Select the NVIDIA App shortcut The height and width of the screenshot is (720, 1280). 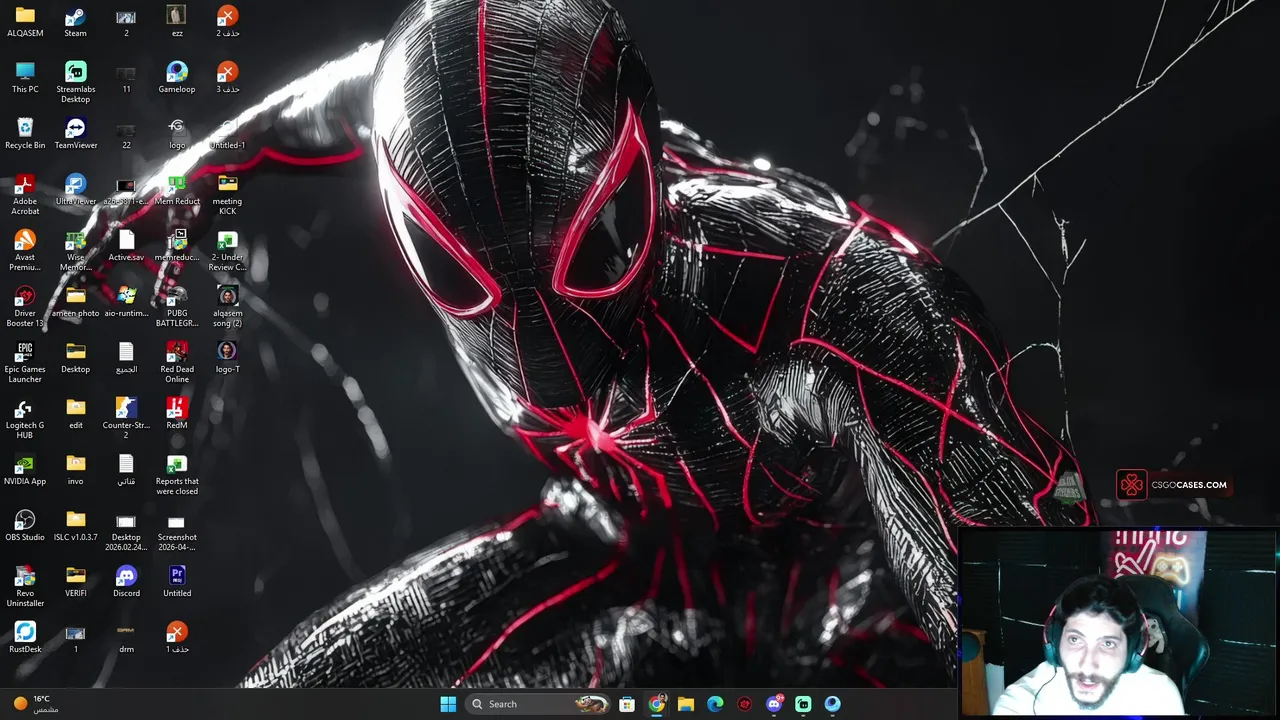coord(25,469)
